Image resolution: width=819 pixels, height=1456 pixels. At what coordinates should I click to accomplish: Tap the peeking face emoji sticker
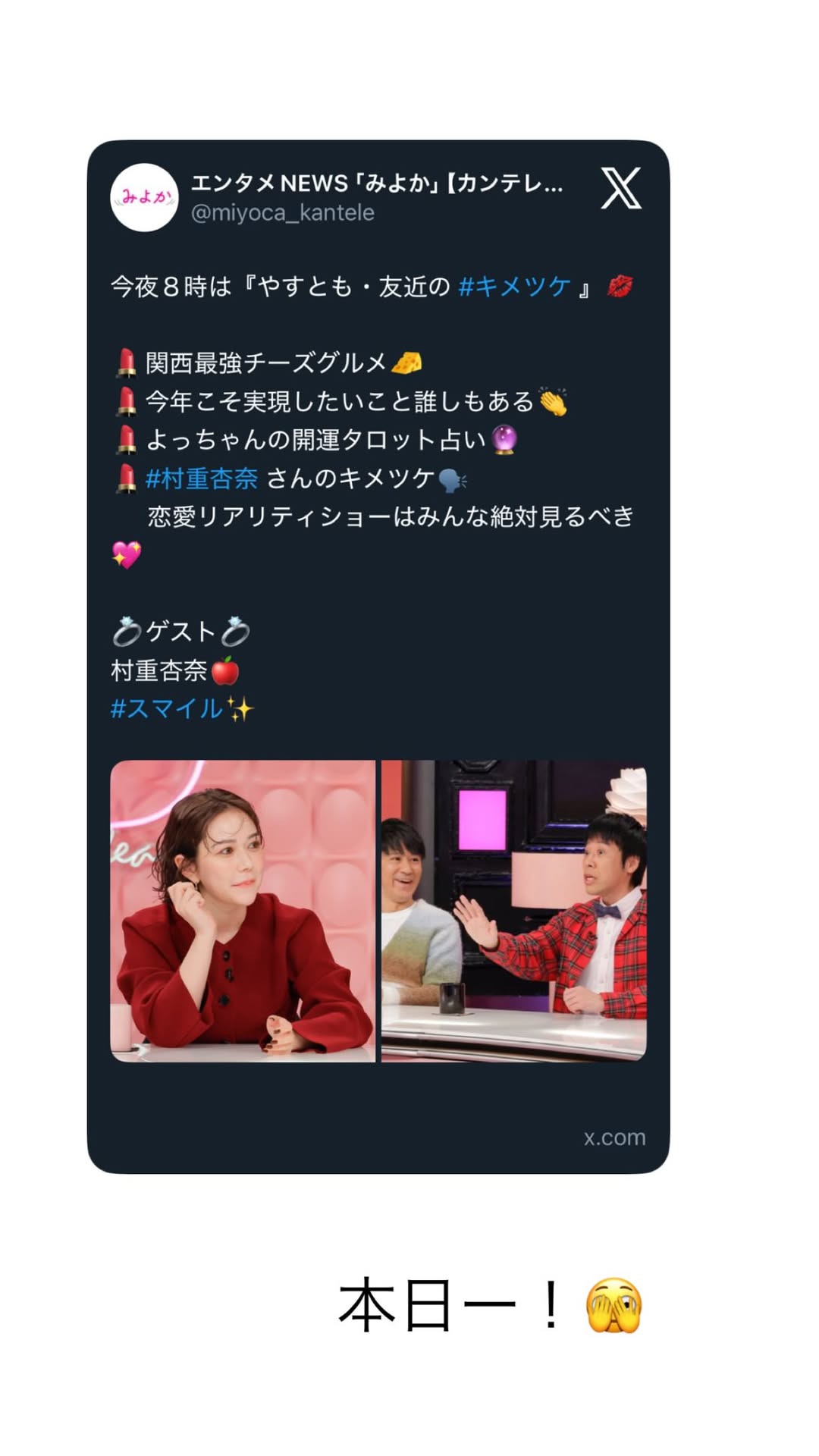click(614, 1306)
